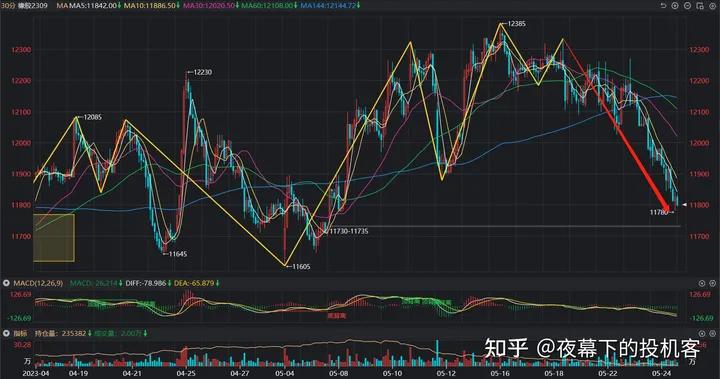Click the first round icon right of MACD panel
This screenshot has width=720, height=379.
coord(702,283)
